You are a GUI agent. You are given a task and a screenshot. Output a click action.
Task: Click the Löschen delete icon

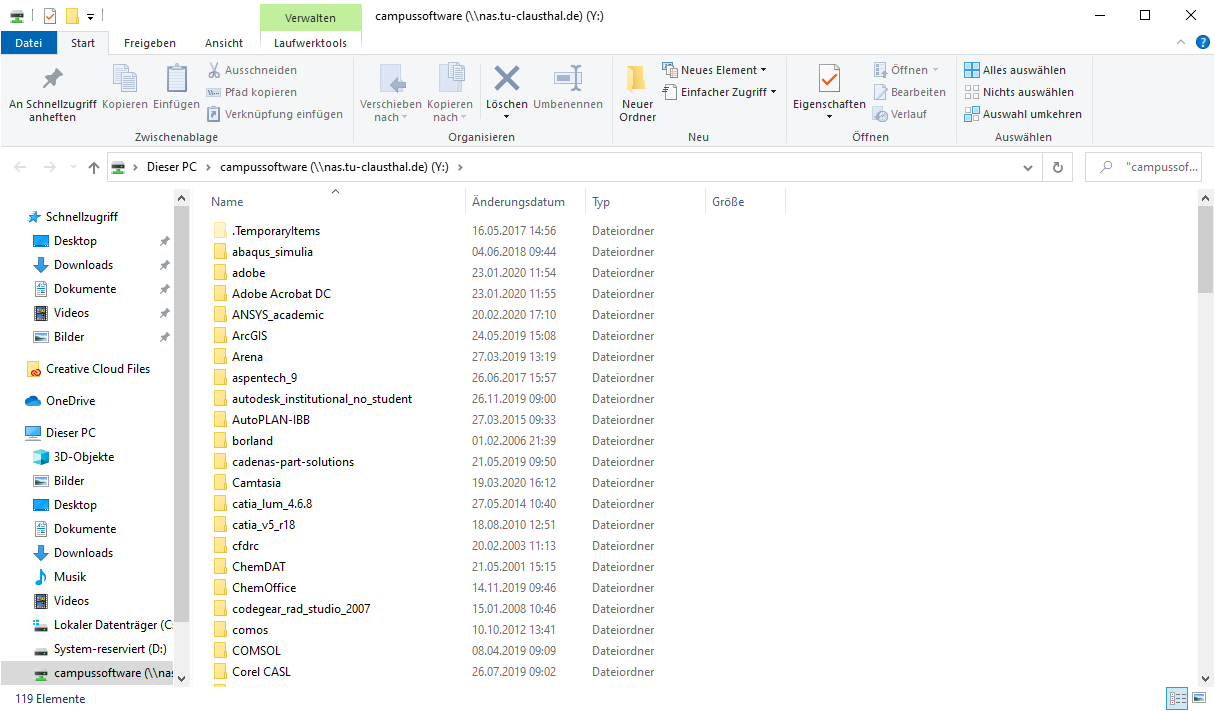point(507,80)
